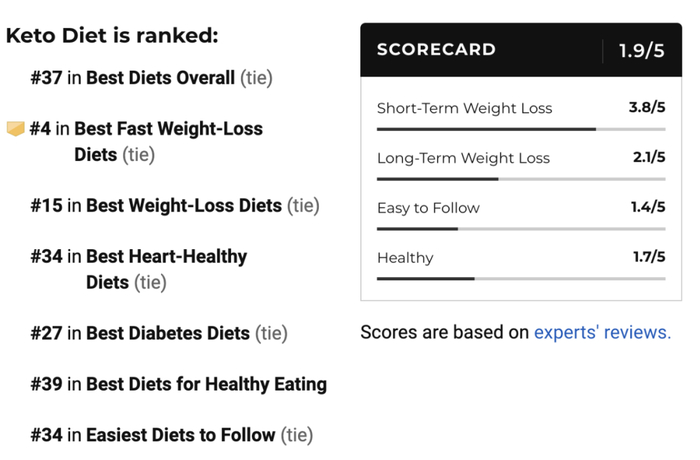This screenshot has width=700, height=460.
Task: Click the 3.8/5 short-term score value
Action: (x=647, y=107)
